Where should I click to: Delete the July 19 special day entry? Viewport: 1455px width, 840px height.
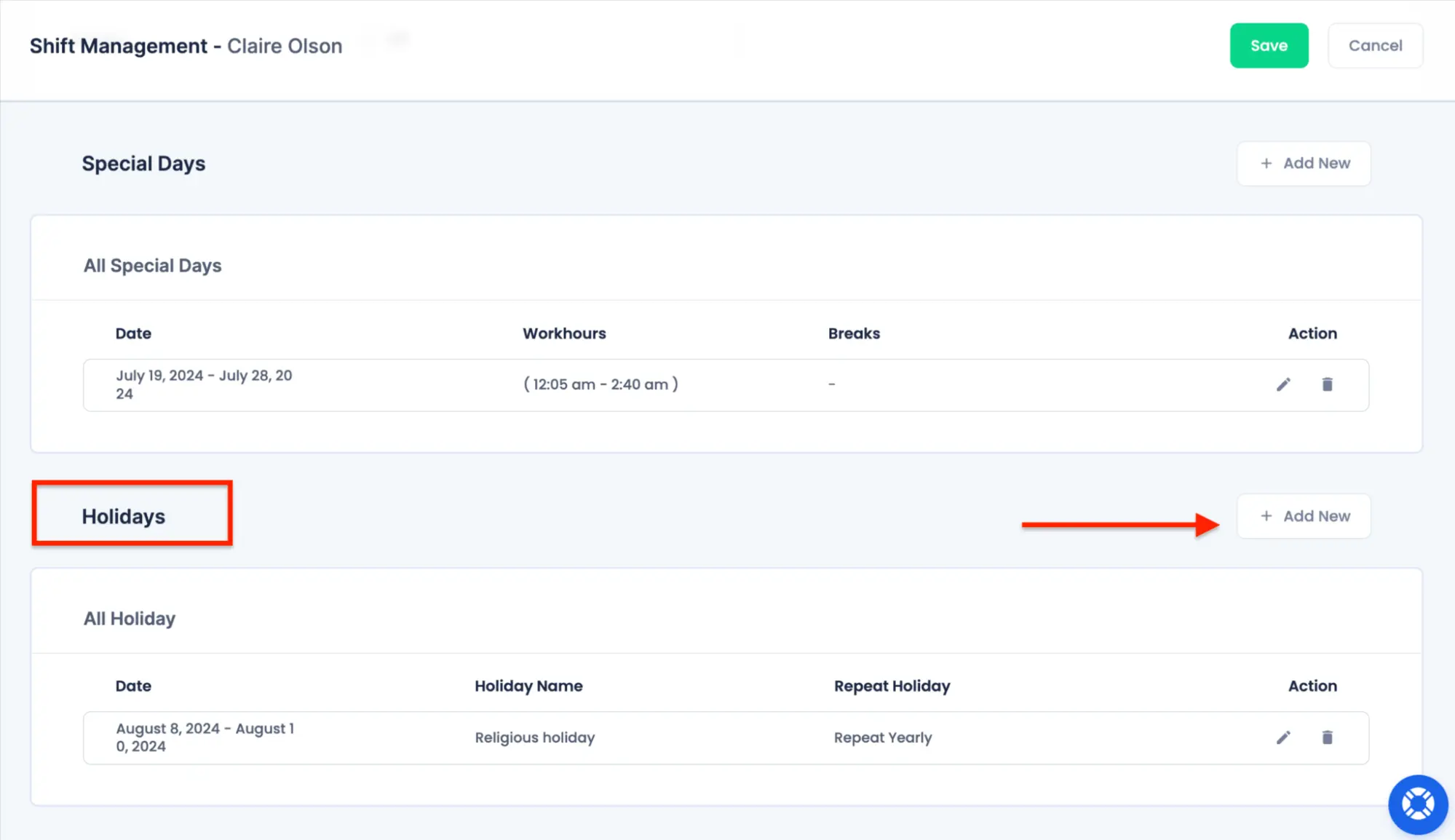click(1327, 384)
